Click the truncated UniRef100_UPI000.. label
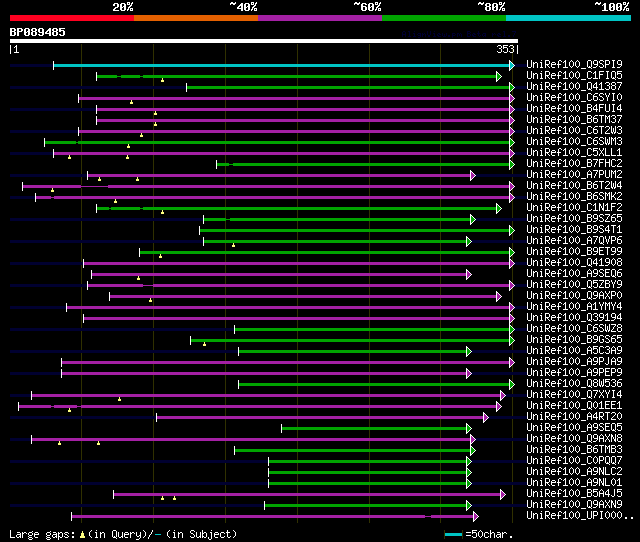Viewport: 640px width, 542px height. pos(580,516)
